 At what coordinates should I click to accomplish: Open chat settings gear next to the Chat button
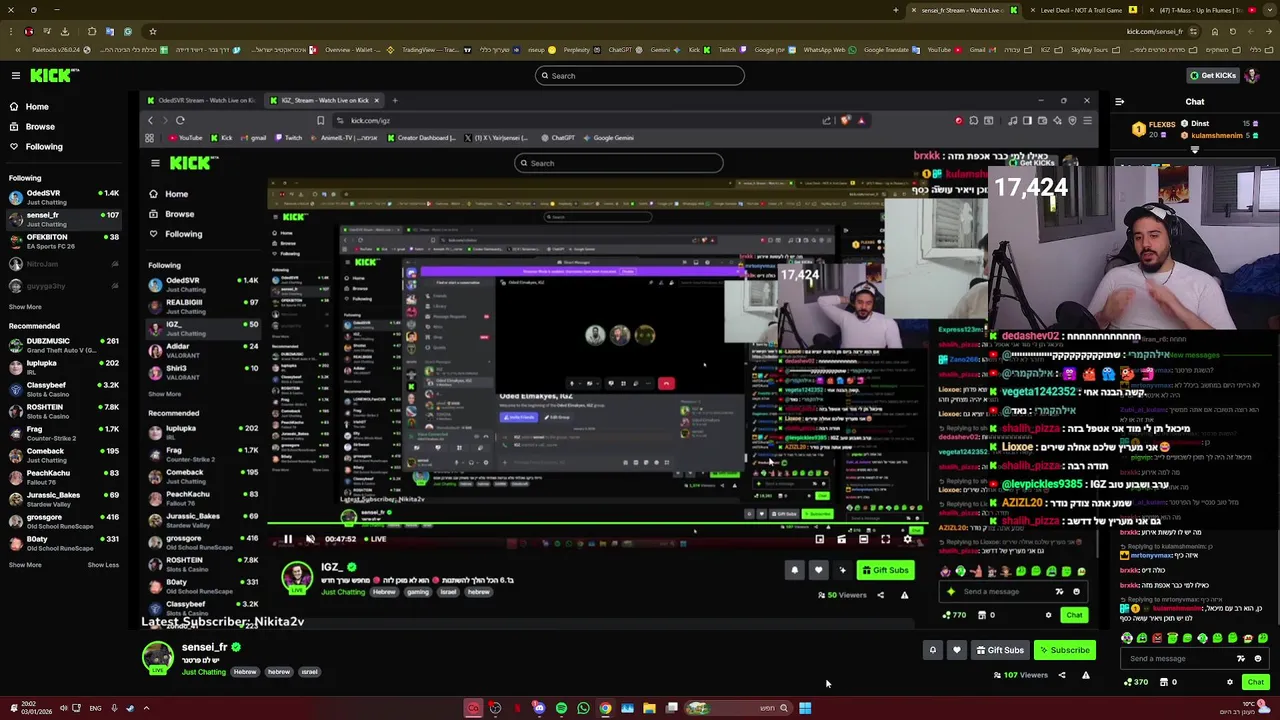pos(1230,682)
